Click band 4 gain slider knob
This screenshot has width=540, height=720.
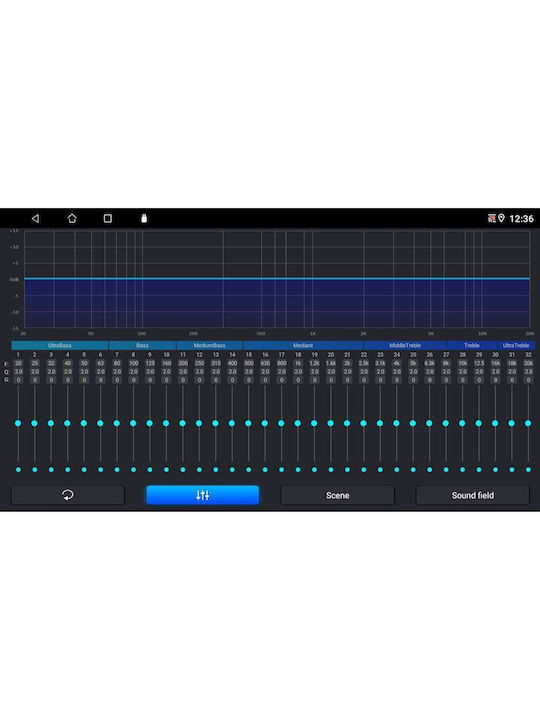pos(68,423)
